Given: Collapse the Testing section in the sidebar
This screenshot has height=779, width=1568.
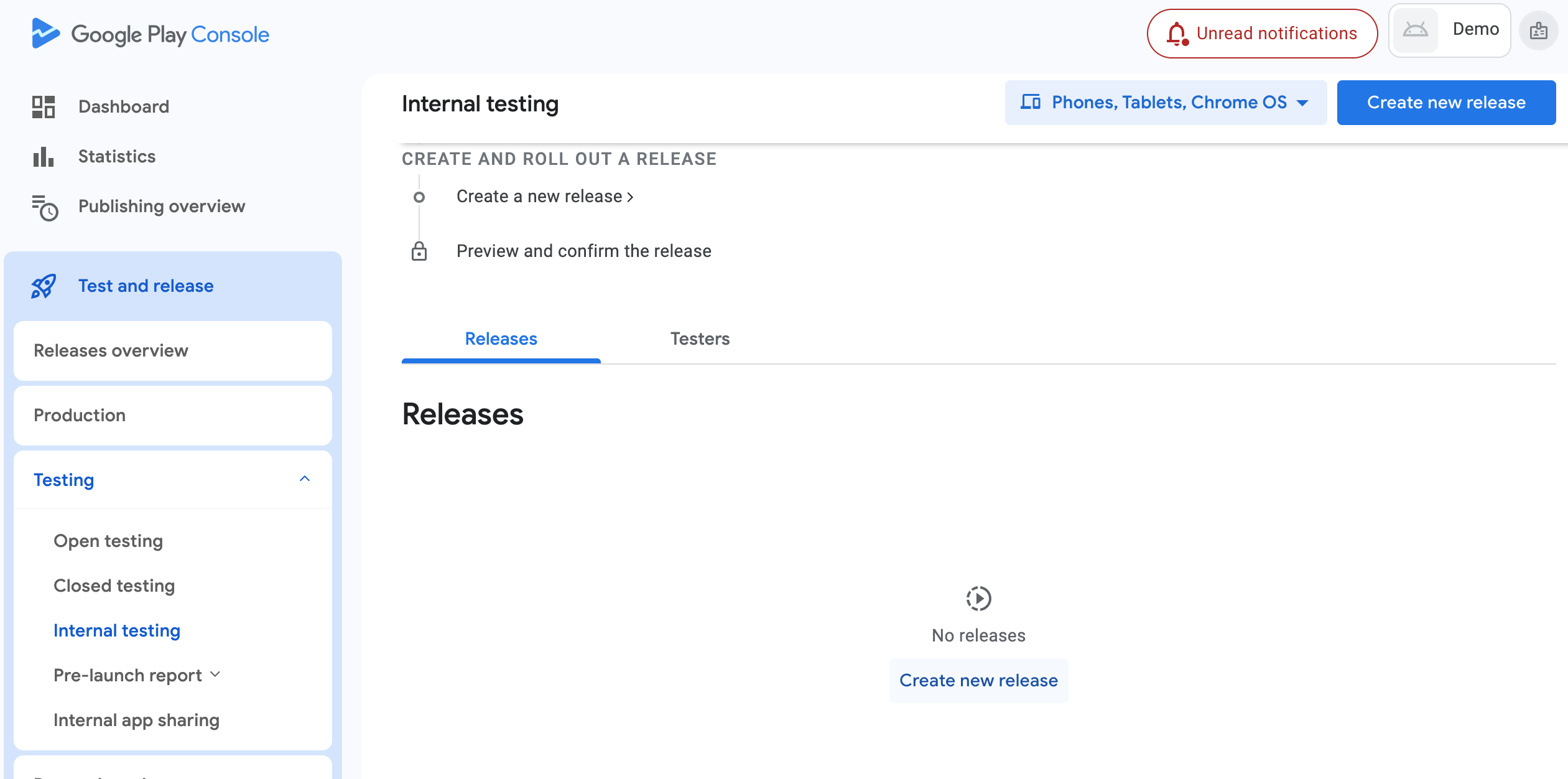Looking at the screenshot, I should tap(304, 479).
